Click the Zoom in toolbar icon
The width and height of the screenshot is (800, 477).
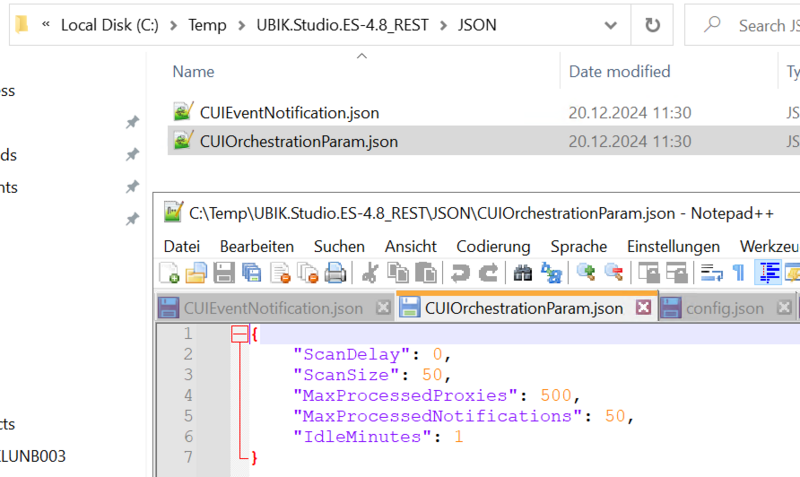point(586,272)
